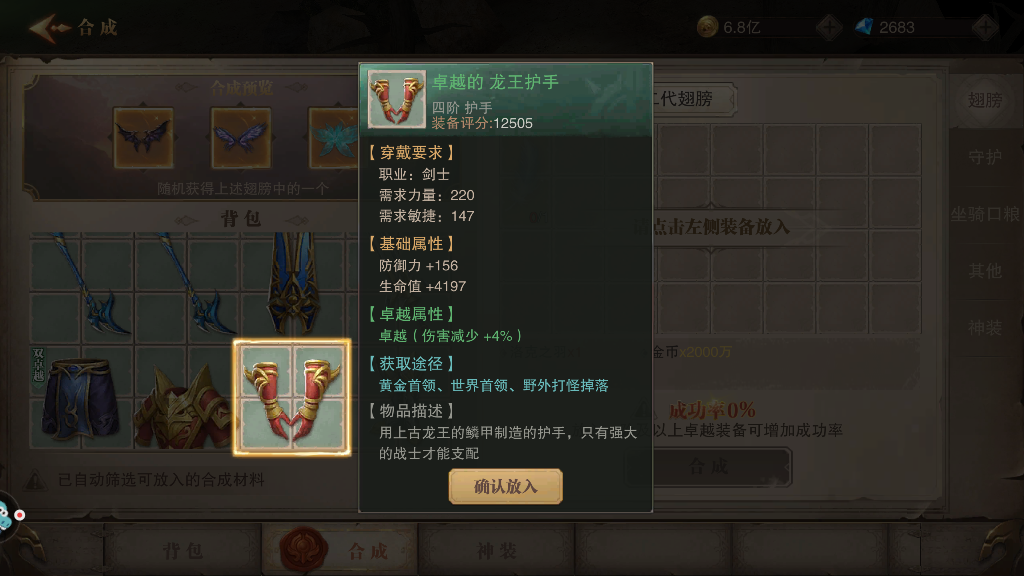This screenshot has width=1024, height=576.
Task: Tap the gauntlet icon in tooltip header
Action: (396, 99)
